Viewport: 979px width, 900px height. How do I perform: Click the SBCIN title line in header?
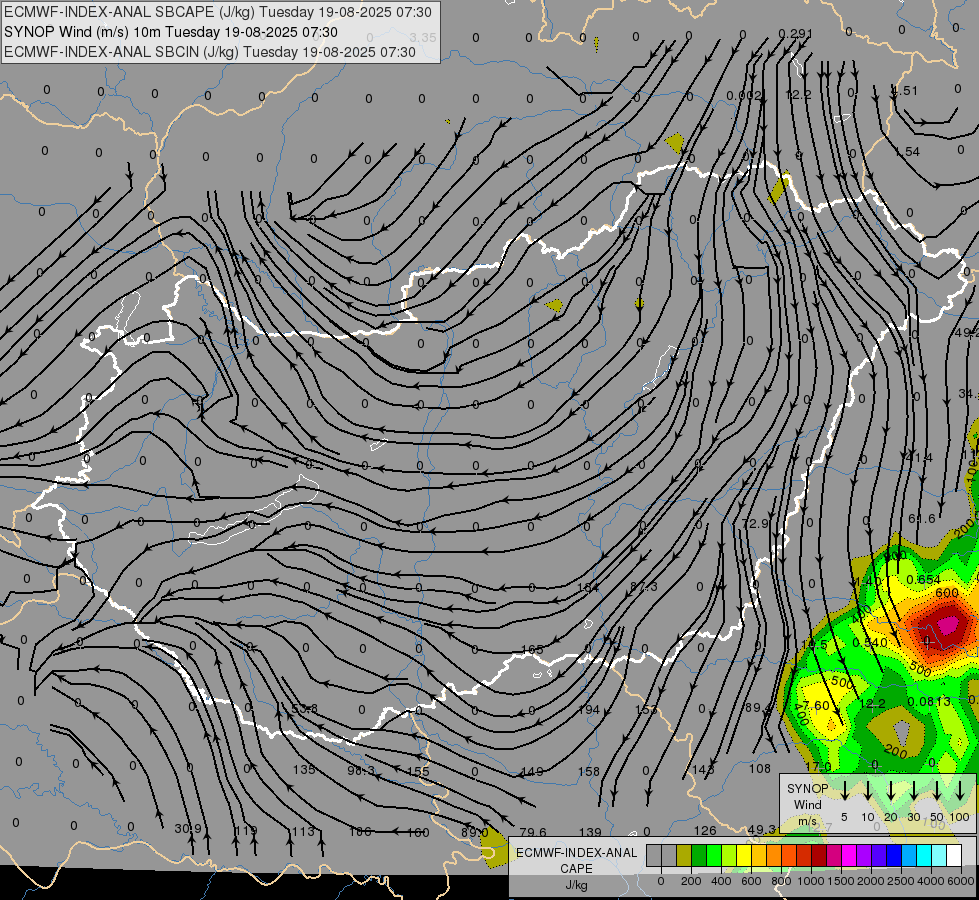(x=210, y=52)
